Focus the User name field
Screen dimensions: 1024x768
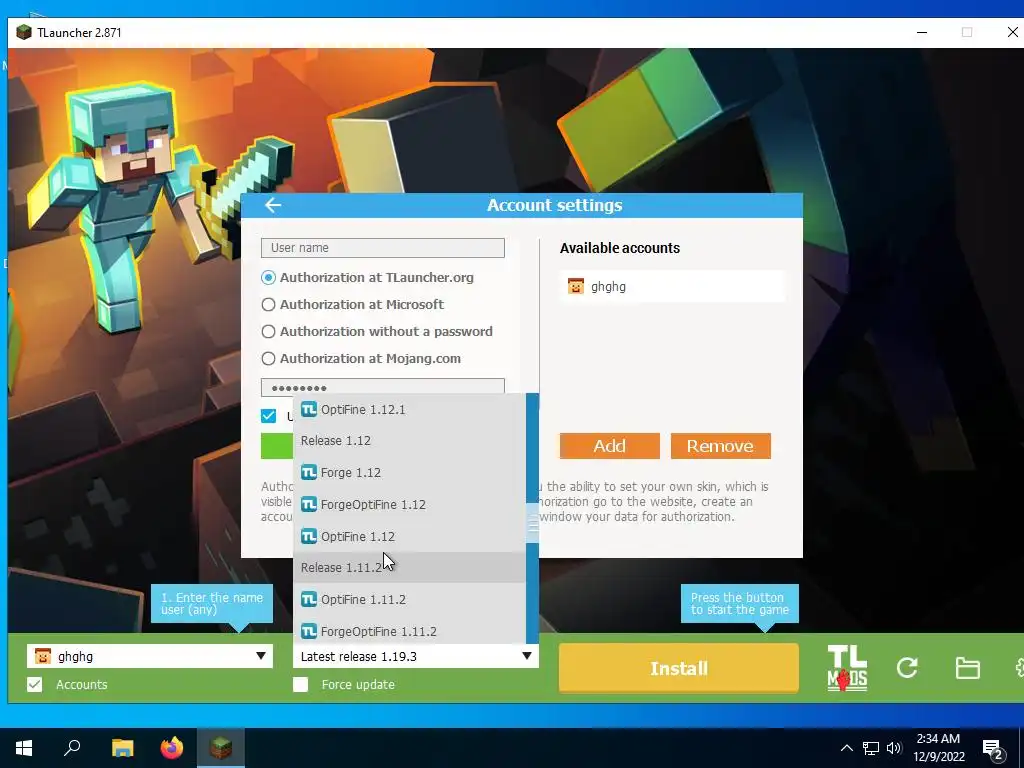point(383,248)
